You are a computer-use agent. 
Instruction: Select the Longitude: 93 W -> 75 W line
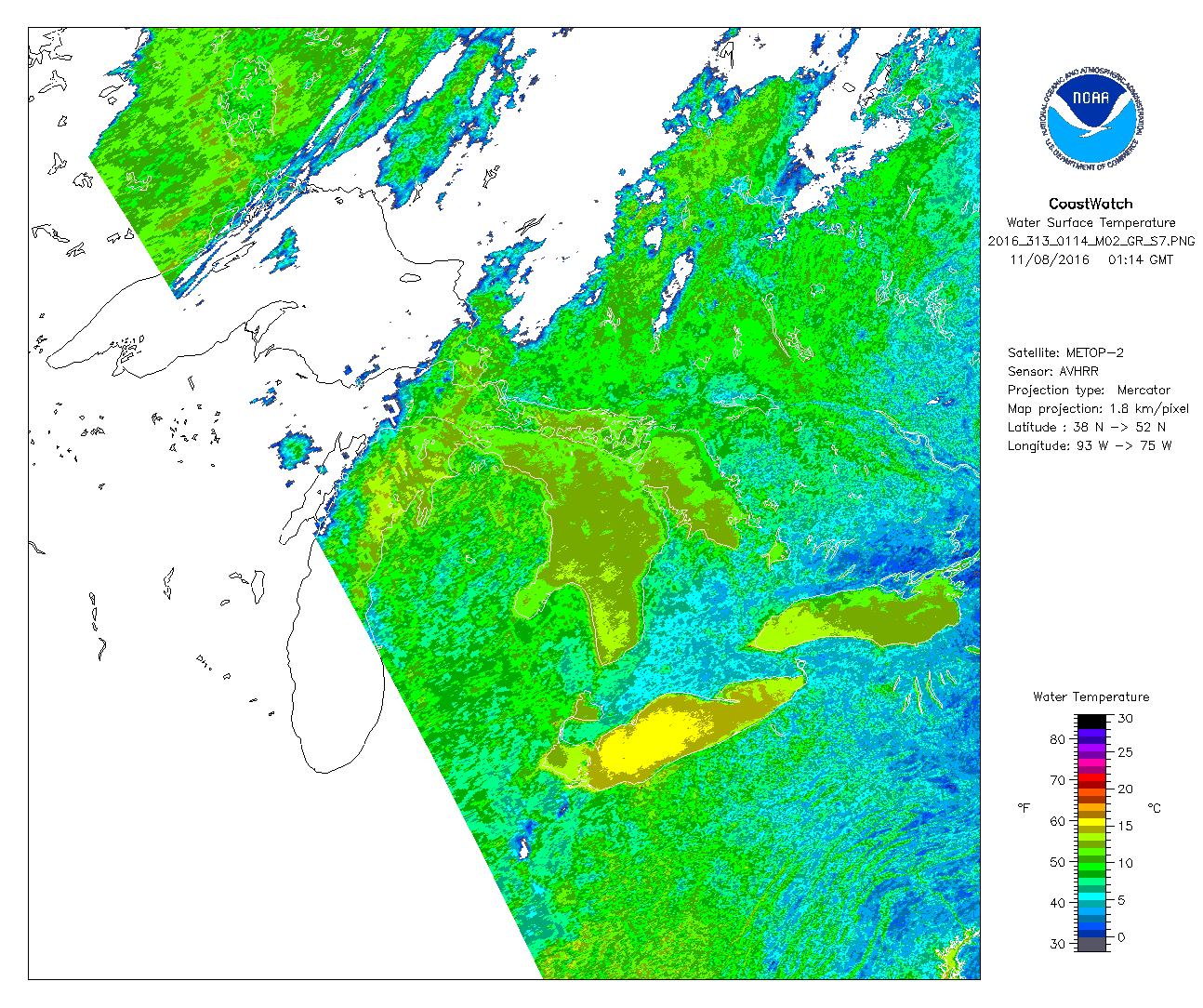(x=1090, y=446)
